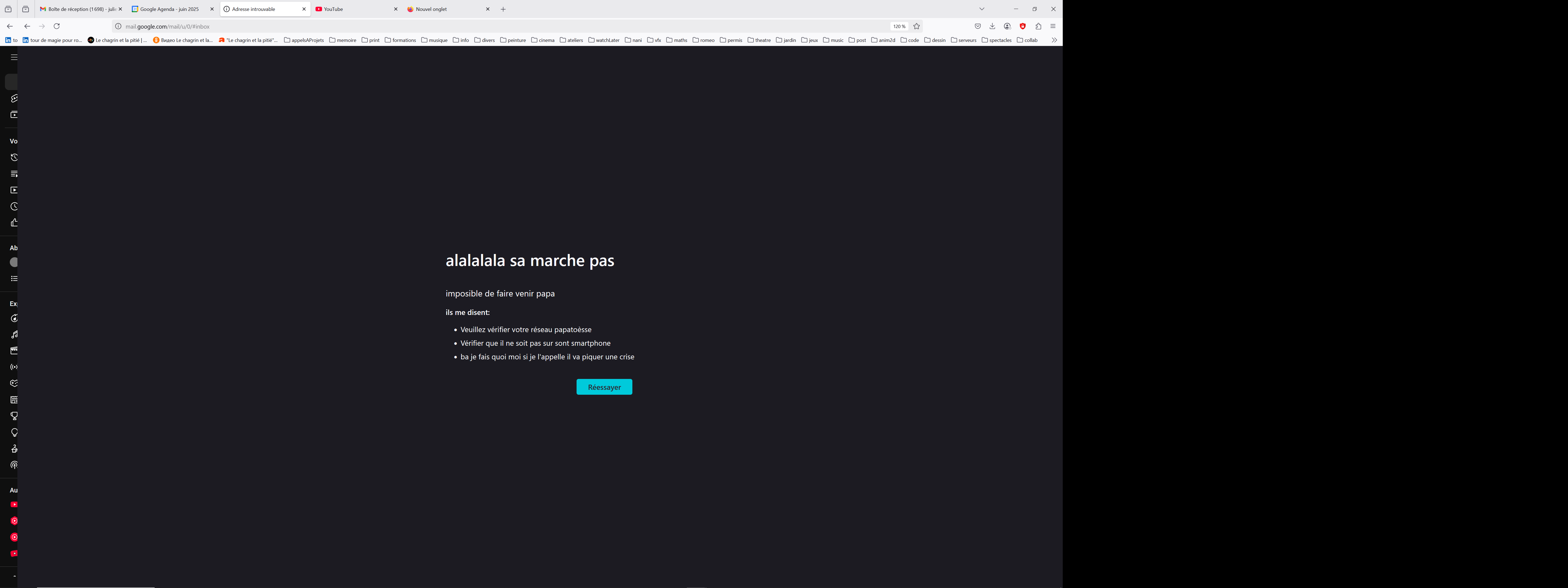
Task: Open the Firefox hamburger application menu
Action: pyautogui.click(x=1053, y=26)
